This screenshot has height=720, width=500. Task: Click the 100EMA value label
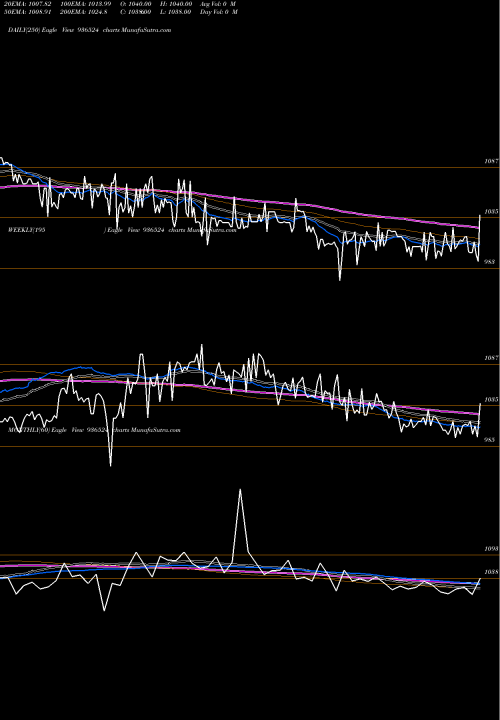(x=85, y=4)
